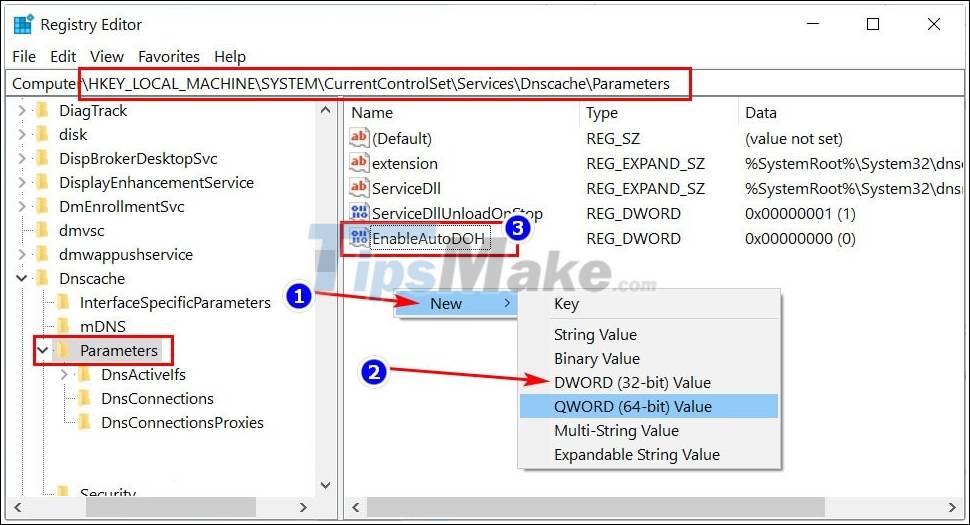Screen dimensions: 970x525
Task: Click the Dnscache folder icon
Action: [43, 278]
